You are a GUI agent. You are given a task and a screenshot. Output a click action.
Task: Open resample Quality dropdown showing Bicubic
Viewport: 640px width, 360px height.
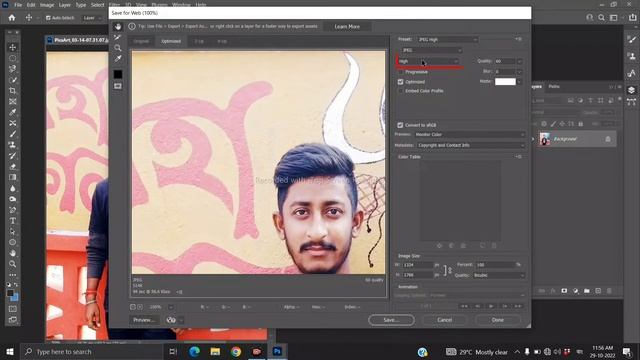499,276
